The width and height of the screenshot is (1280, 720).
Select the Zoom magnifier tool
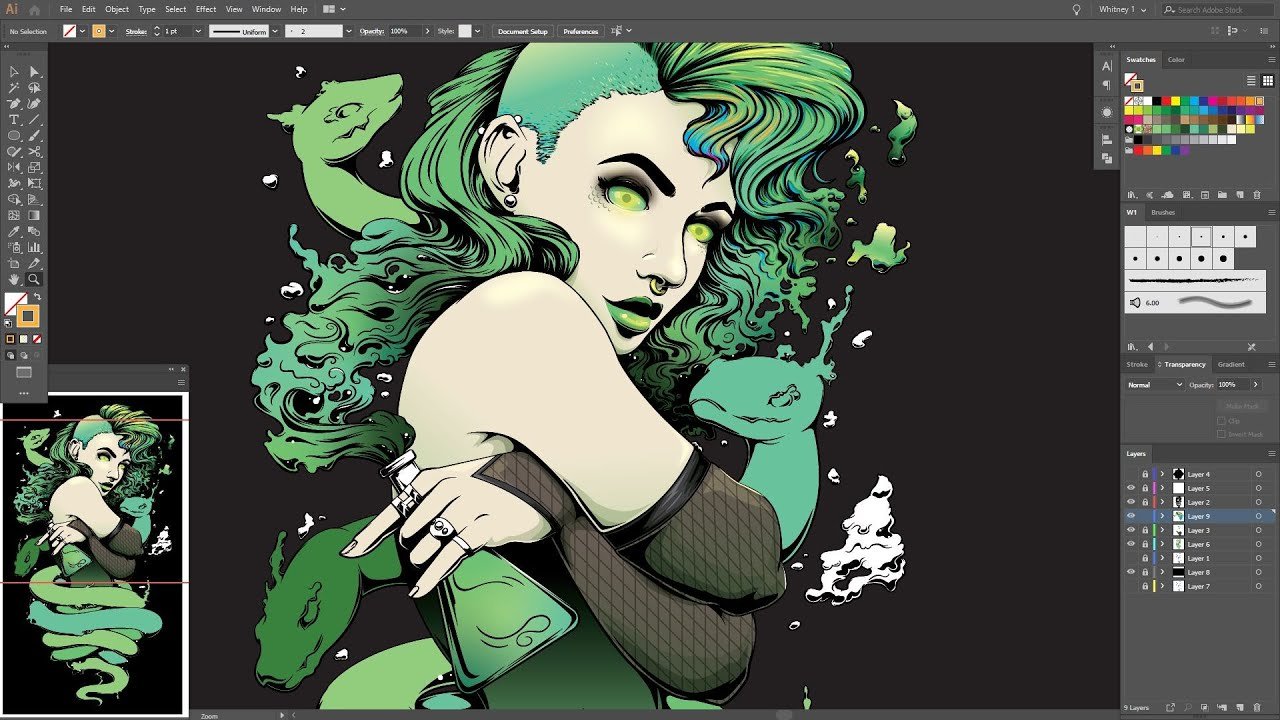point(34,279)
